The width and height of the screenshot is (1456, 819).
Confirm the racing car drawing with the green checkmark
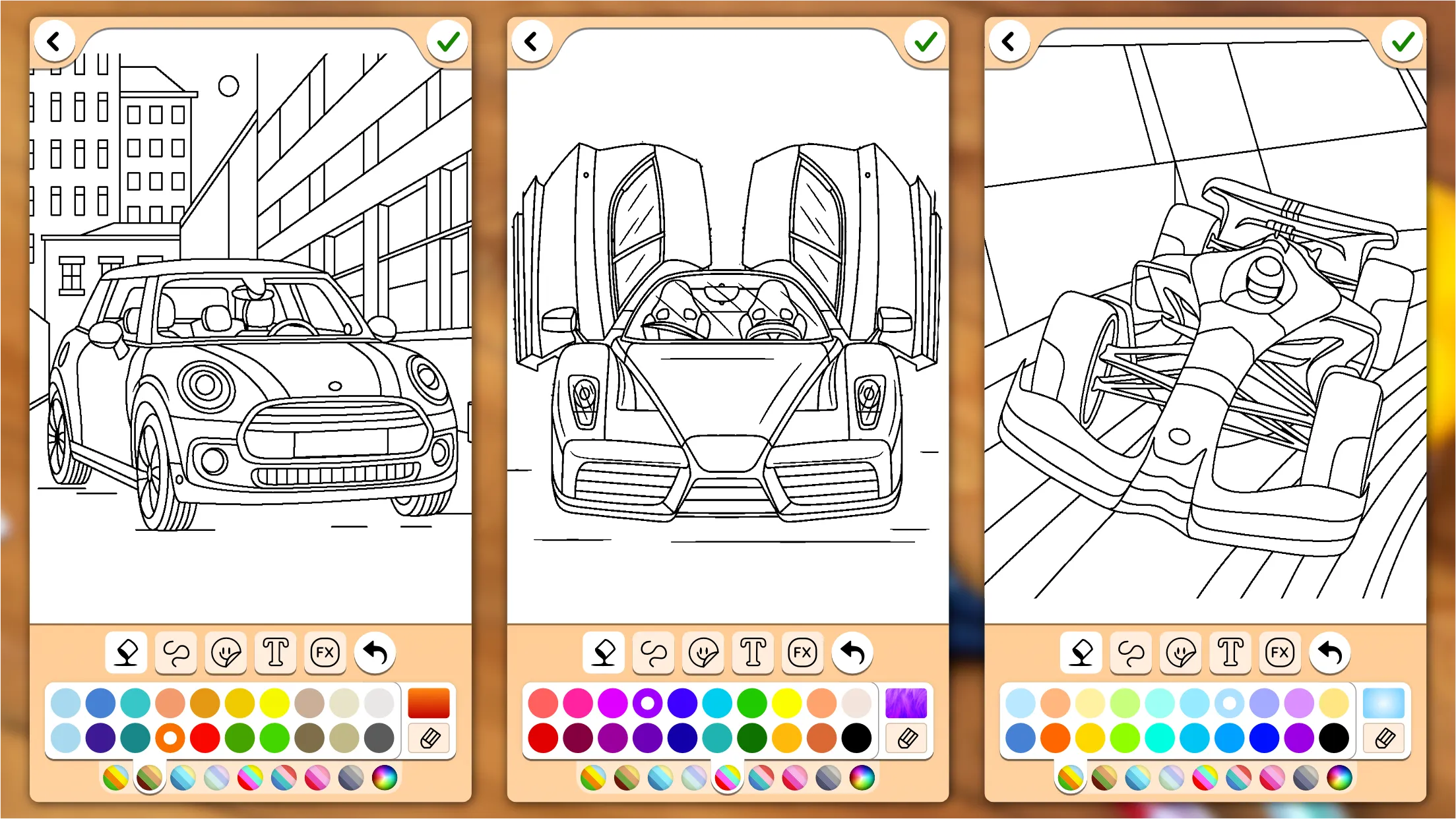[1403, 41]
